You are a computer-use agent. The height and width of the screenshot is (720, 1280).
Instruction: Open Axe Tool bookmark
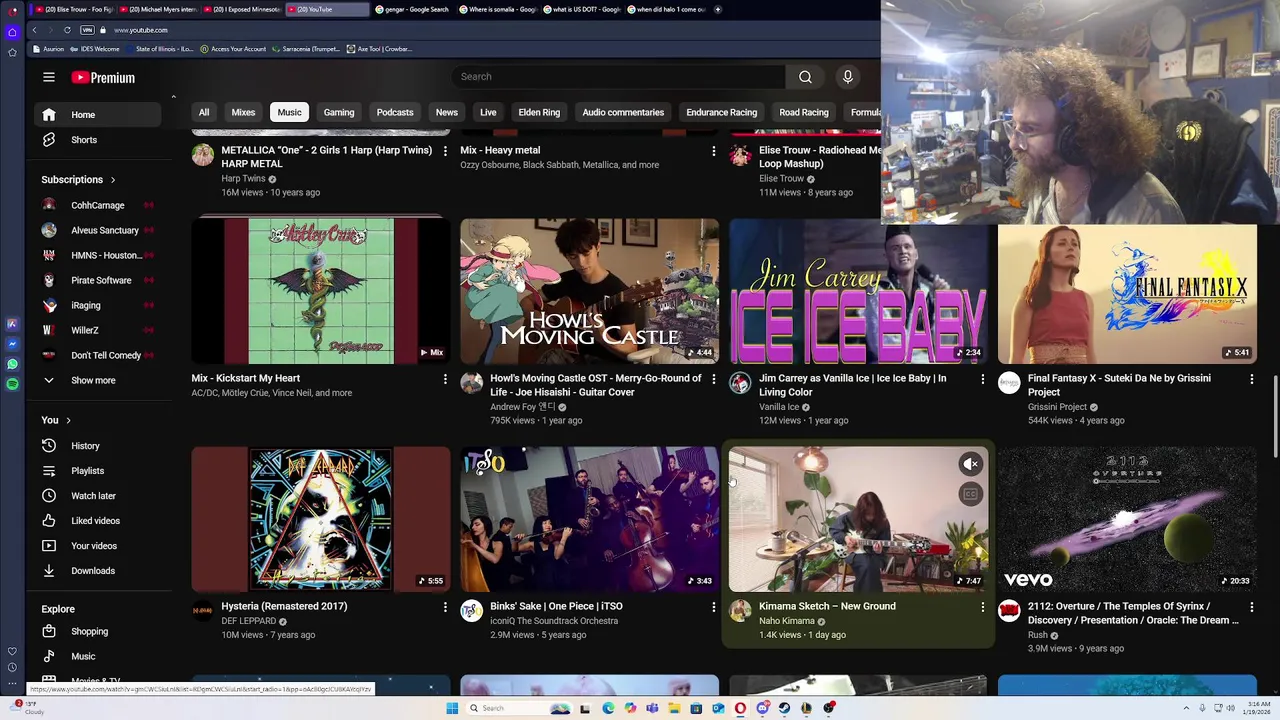click(x=379, y=49)
